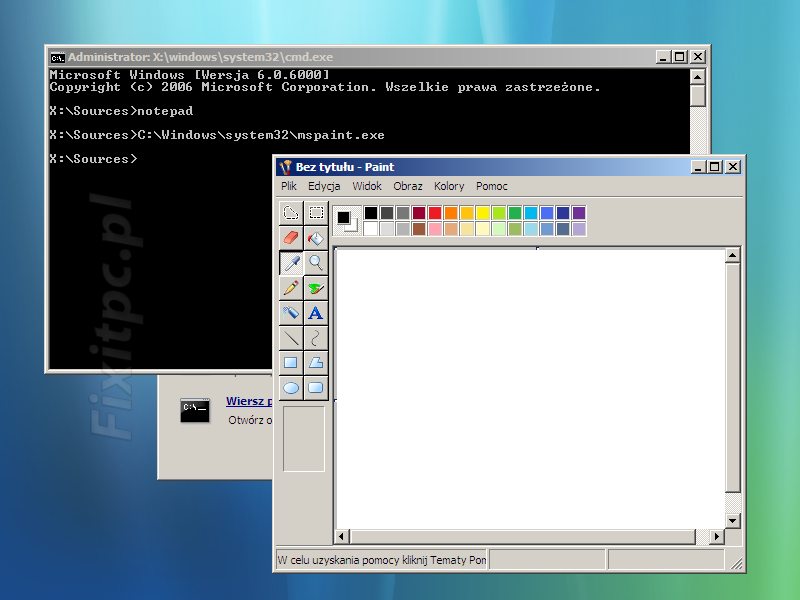Choose the Eraser tool in Paint
The image size is (800, 600).
pyautogui.click(x=291, y=238)
